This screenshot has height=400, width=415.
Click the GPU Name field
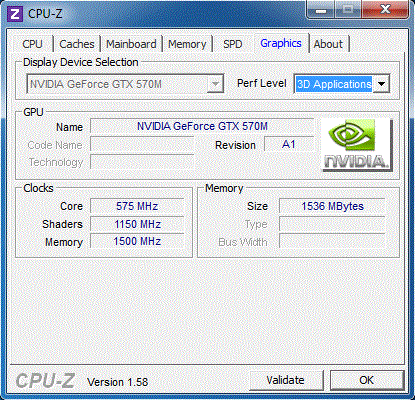202,126
